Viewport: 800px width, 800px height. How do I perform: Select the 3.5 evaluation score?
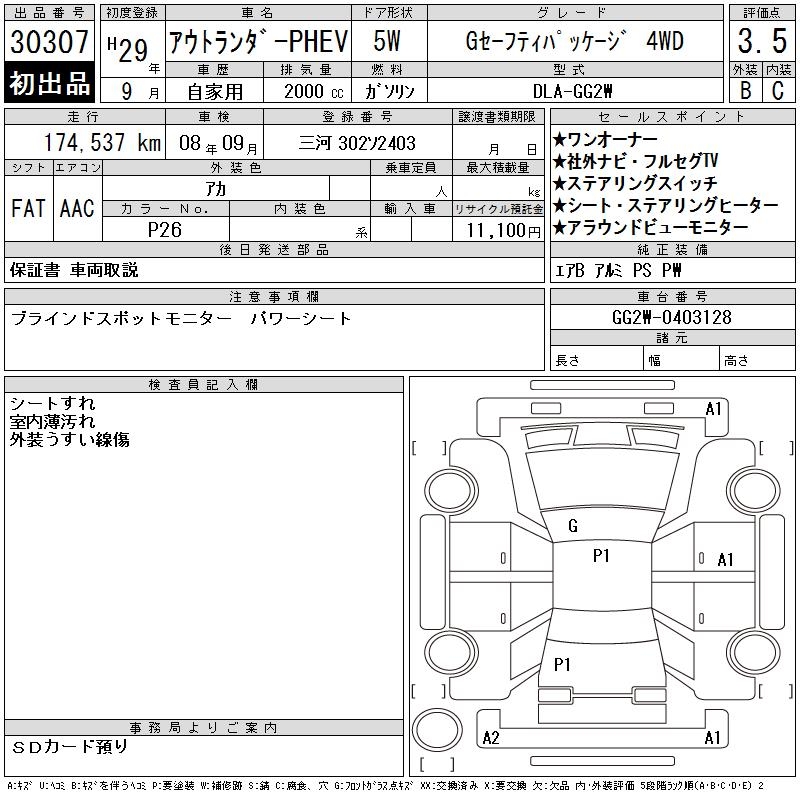point(760,42)
